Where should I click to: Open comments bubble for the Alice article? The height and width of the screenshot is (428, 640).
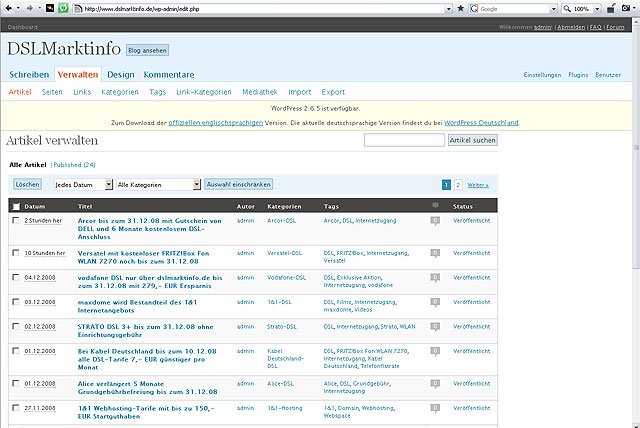435,384
